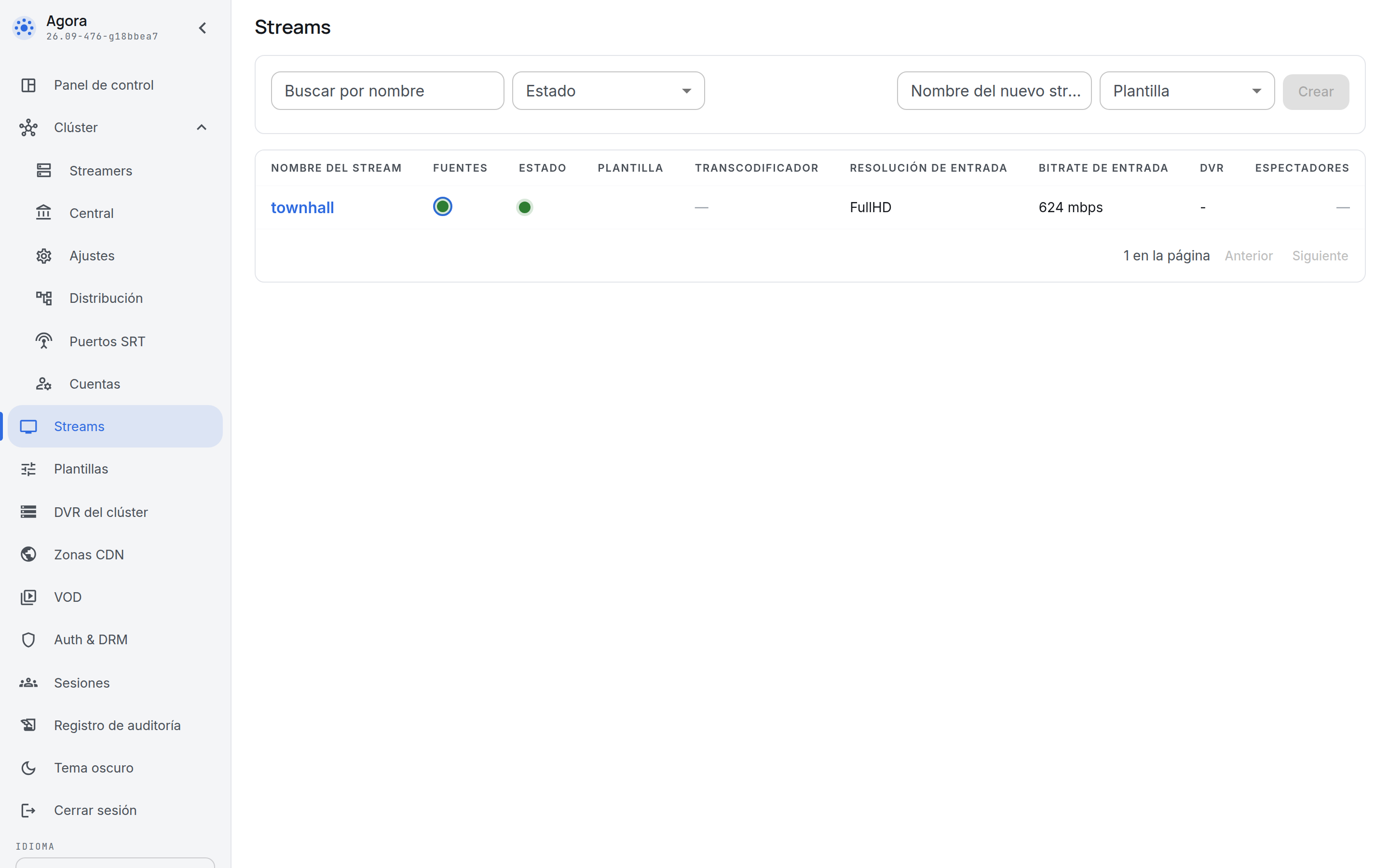Click the Cuentas user-settings icon
1389x868 pixels.
coord(43,383)
